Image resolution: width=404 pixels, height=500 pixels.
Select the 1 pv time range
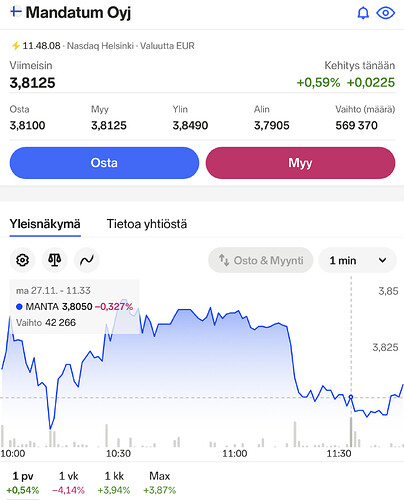pos(23,483)
